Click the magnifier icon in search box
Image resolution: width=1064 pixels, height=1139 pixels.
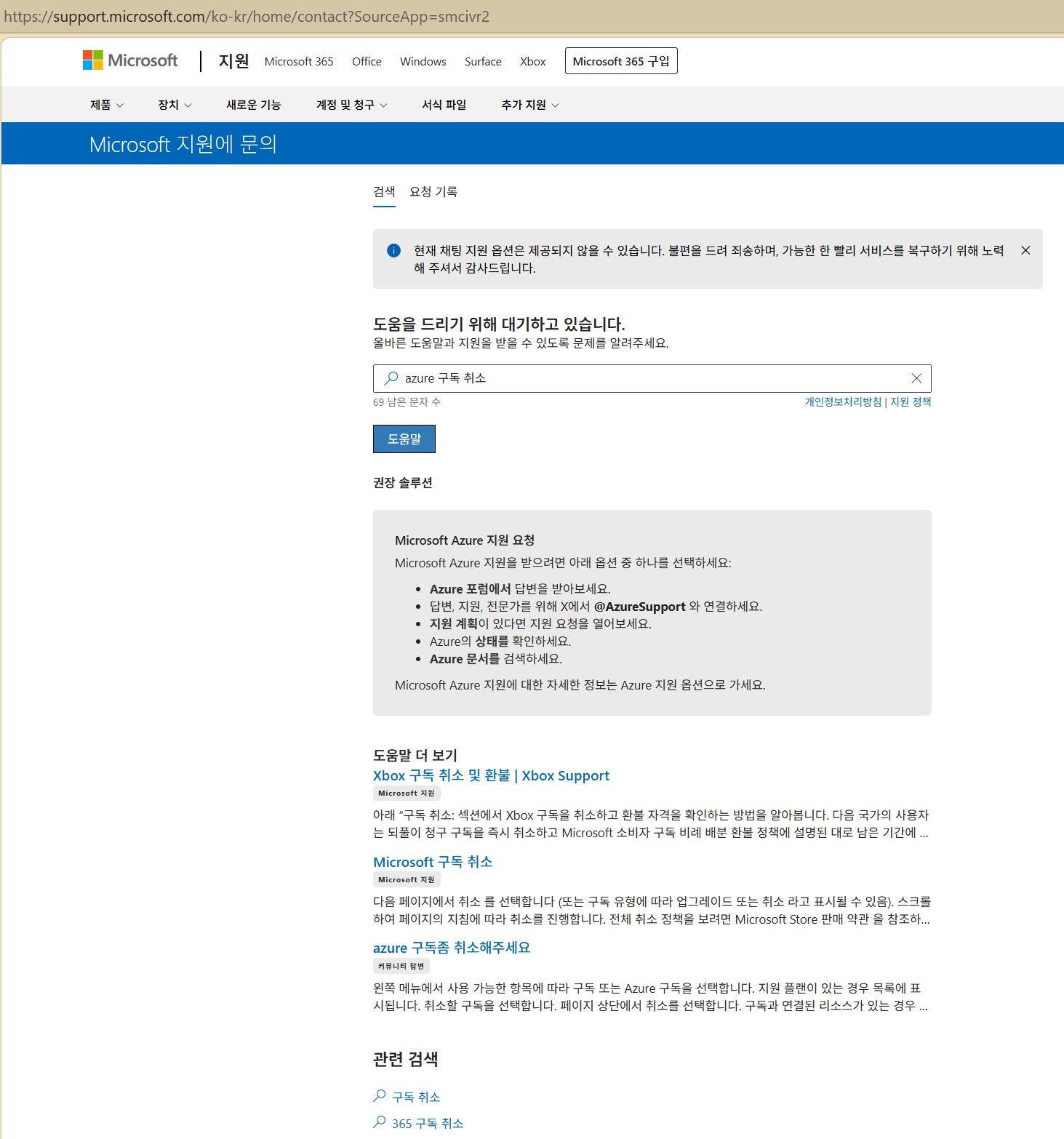[391, 378]
